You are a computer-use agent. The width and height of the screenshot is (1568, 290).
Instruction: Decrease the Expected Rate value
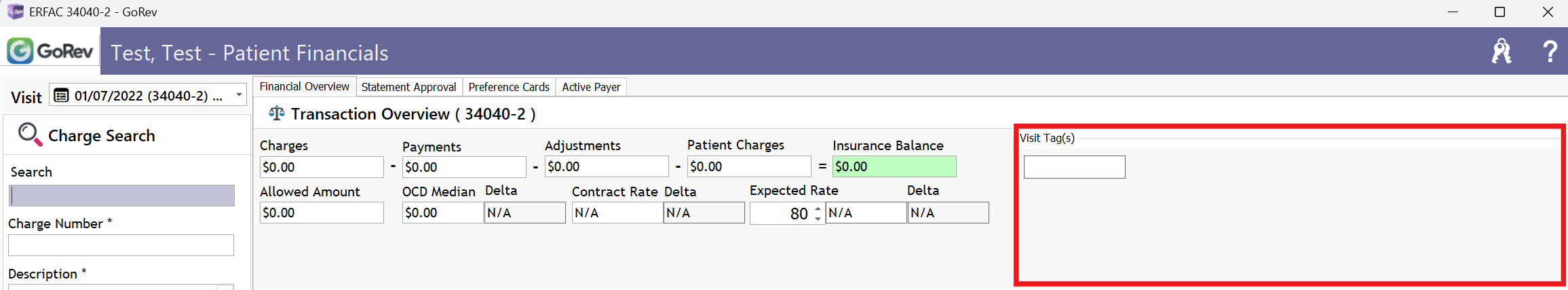coord(818,218)
